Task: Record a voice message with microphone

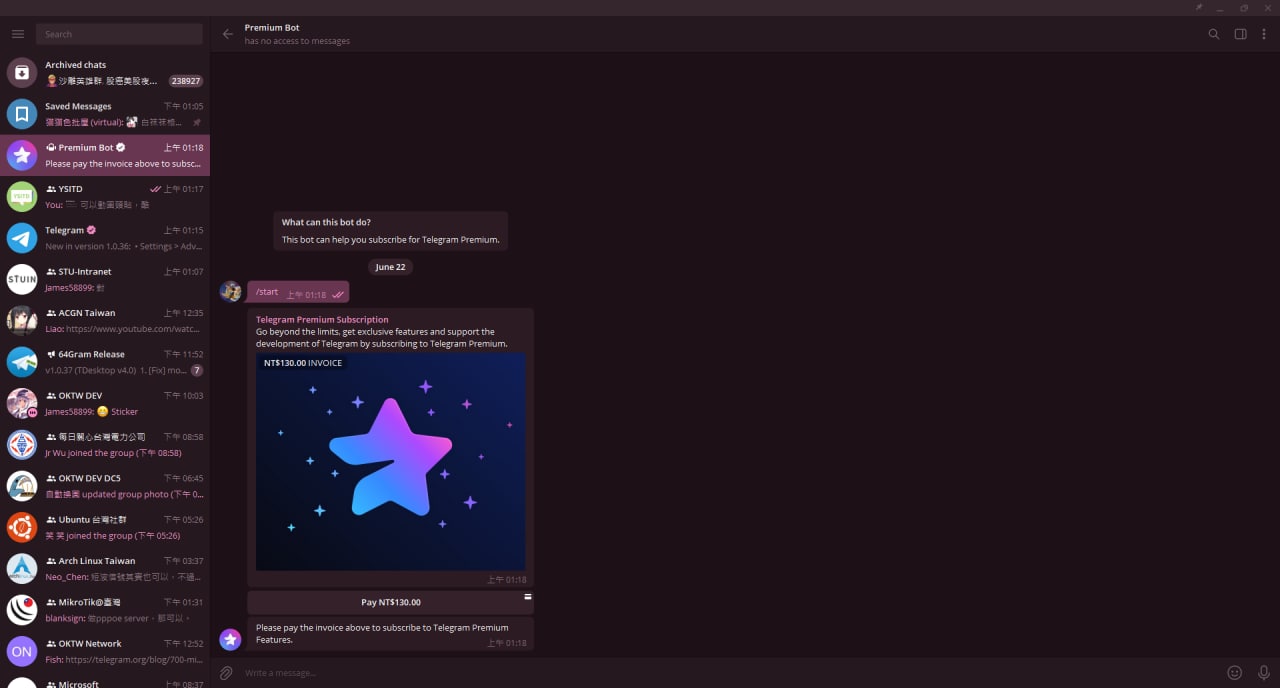Action: pos(1264,673)
